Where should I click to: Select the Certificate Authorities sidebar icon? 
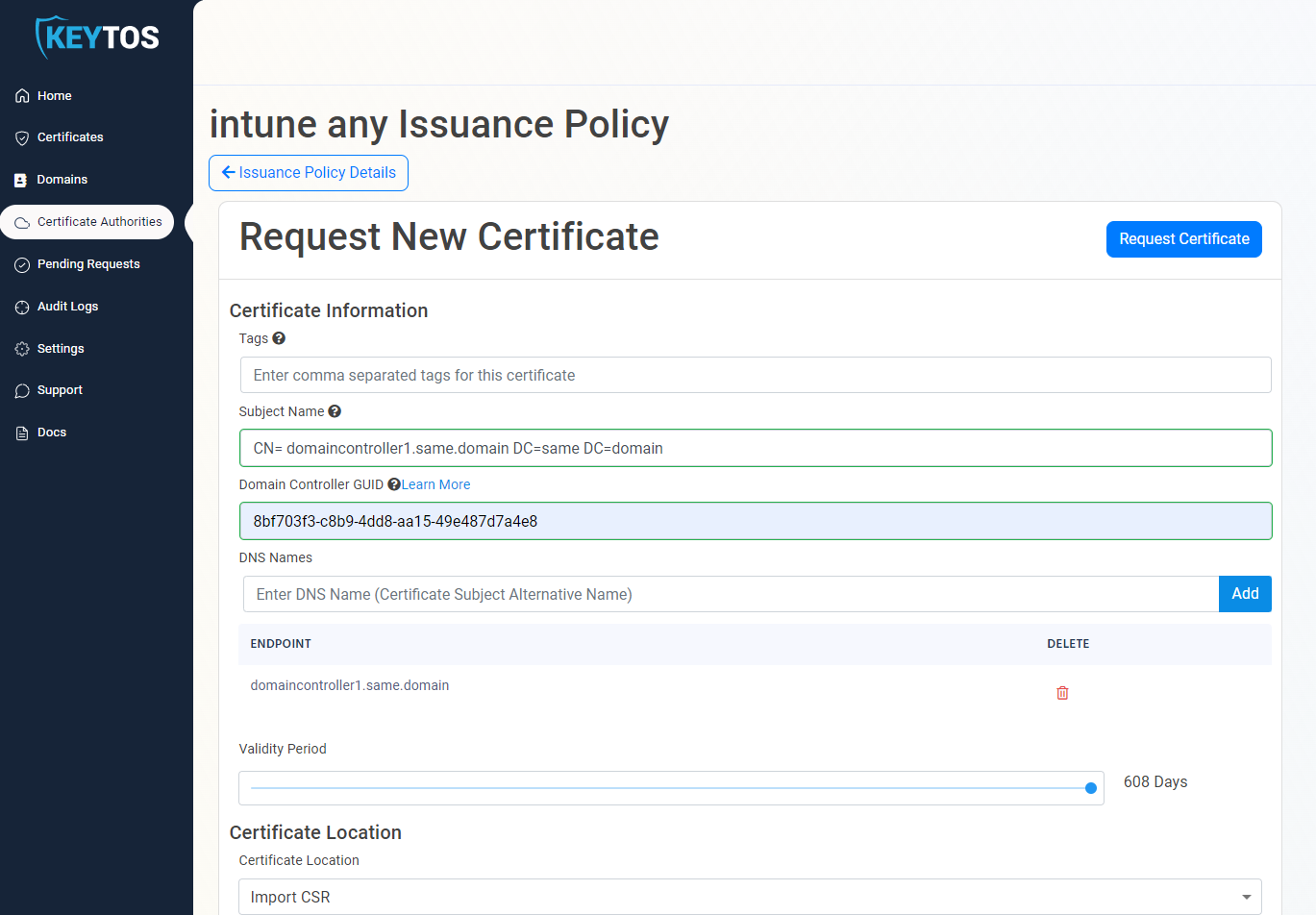[x=21, y=222]
